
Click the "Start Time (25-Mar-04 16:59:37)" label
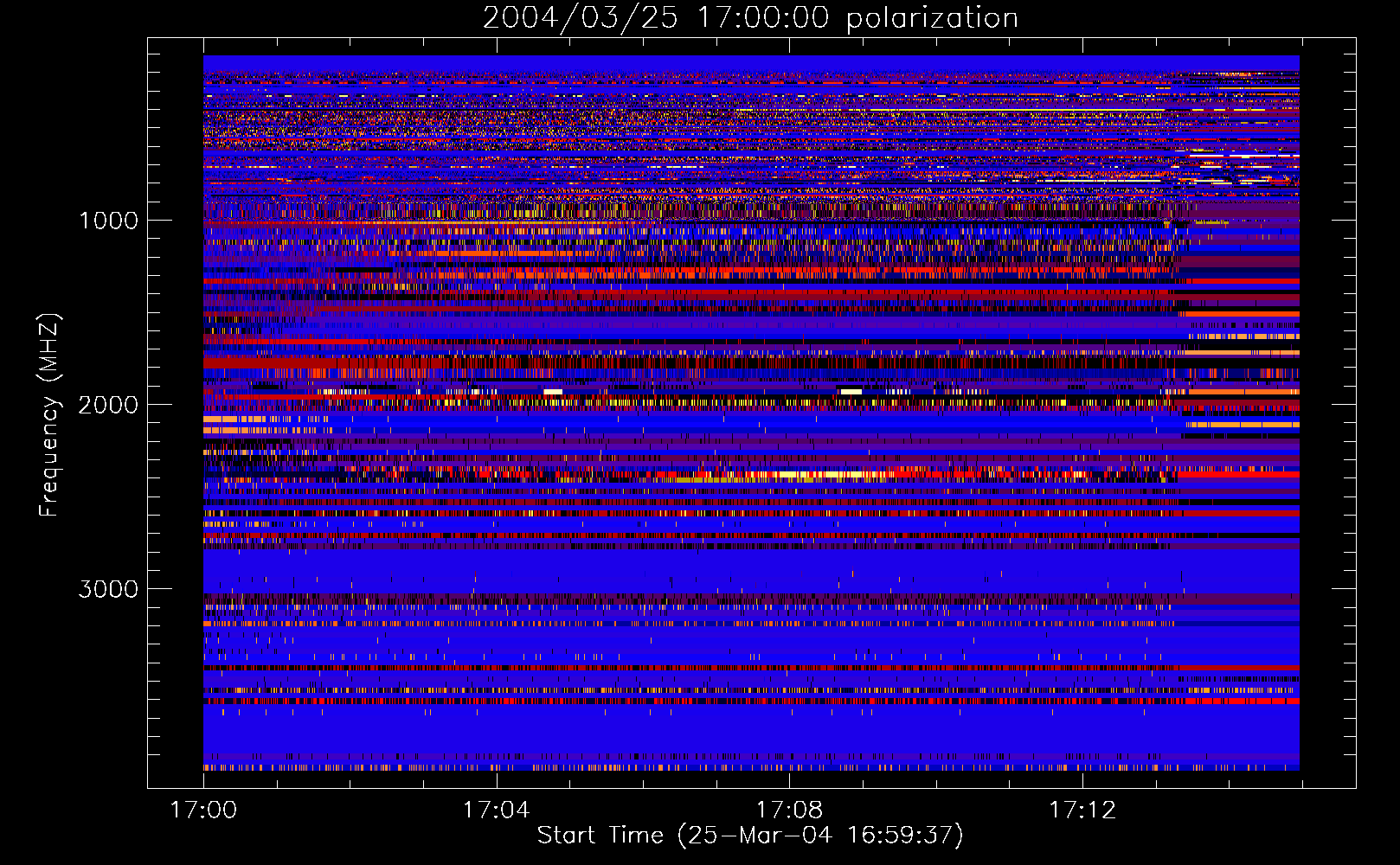(750, 836)
